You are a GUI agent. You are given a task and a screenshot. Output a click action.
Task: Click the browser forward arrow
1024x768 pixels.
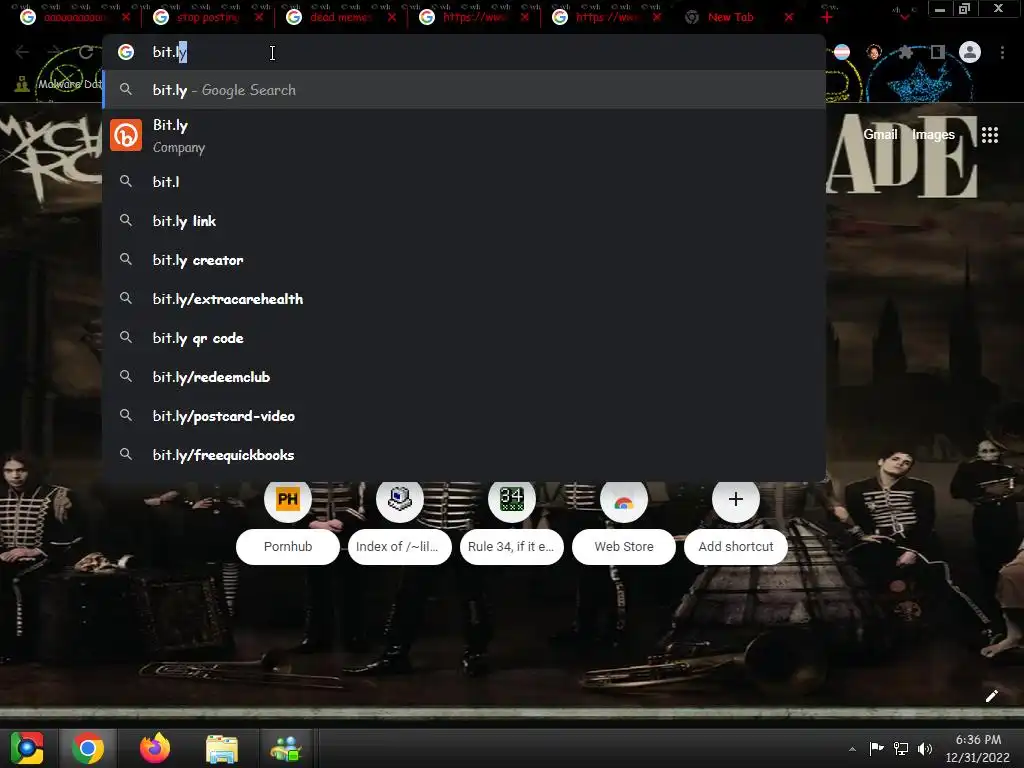[x=54, y=52]
